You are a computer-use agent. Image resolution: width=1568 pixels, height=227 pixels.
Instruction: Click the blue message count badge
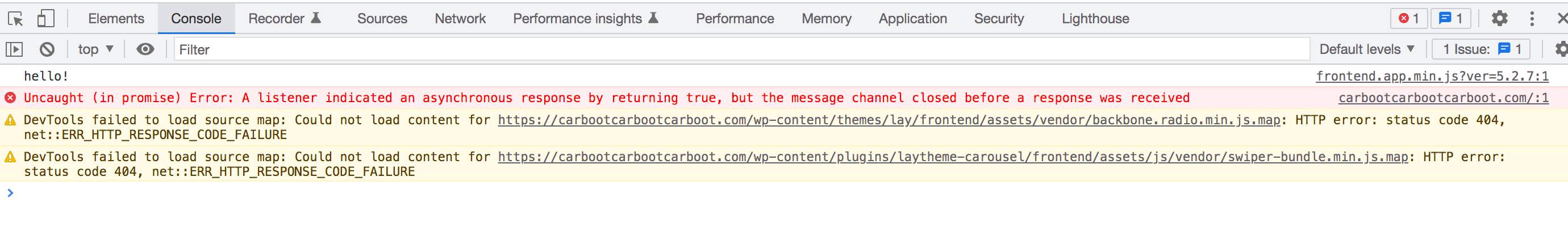[1450, 19]
